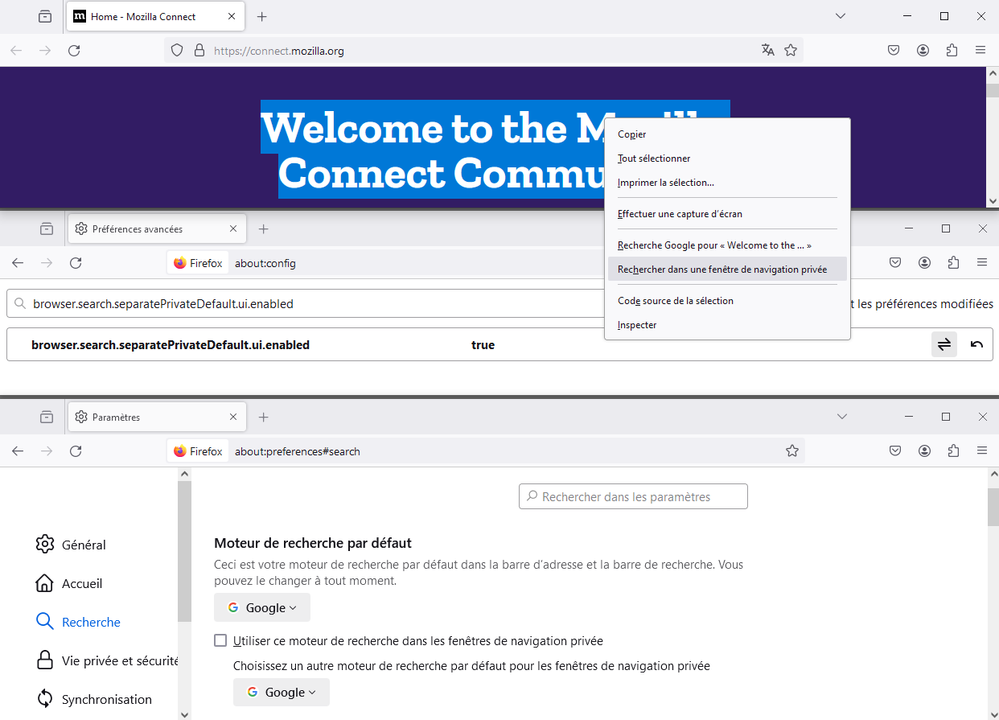
Task: Open the default search engine Google dropdown
Action: (x=262, y=608)
